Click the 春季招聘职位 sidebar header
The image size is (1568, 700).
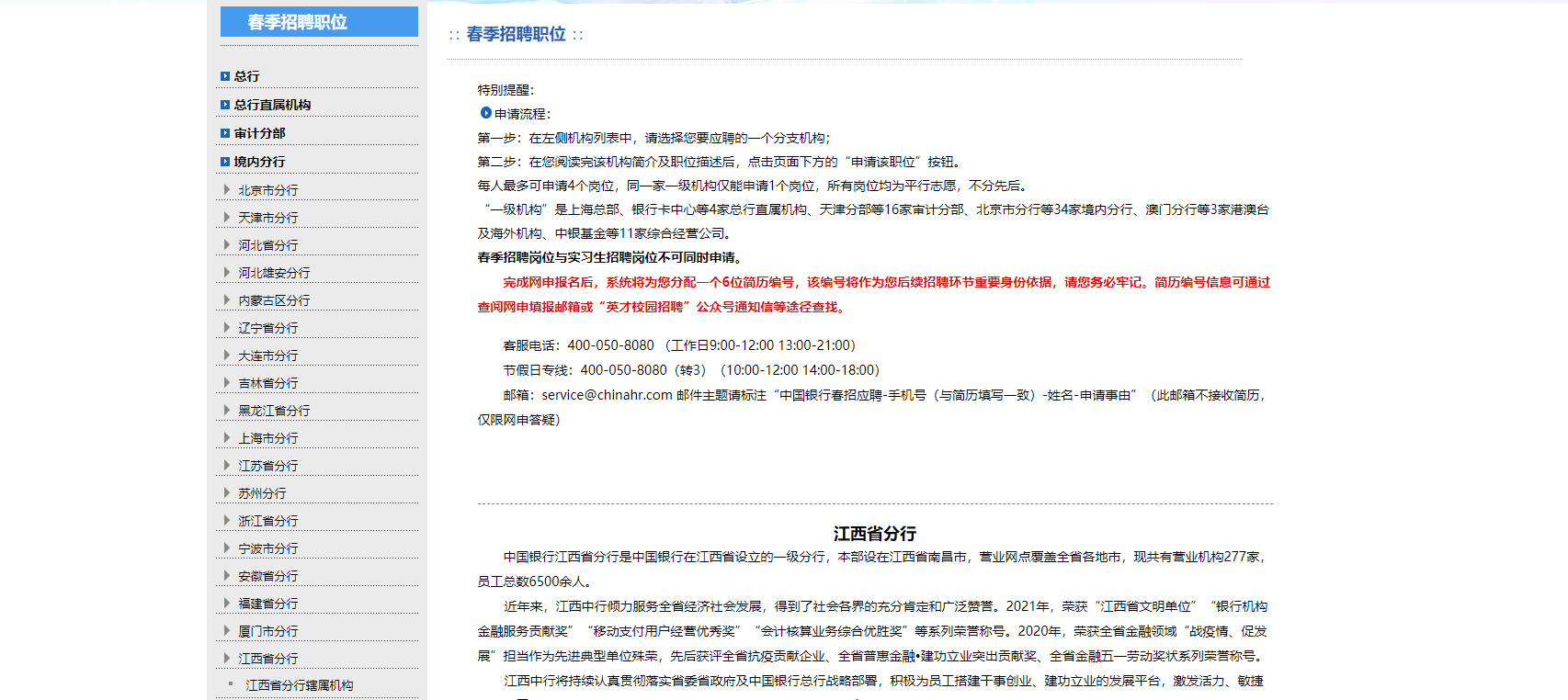[x=319, y=22]
